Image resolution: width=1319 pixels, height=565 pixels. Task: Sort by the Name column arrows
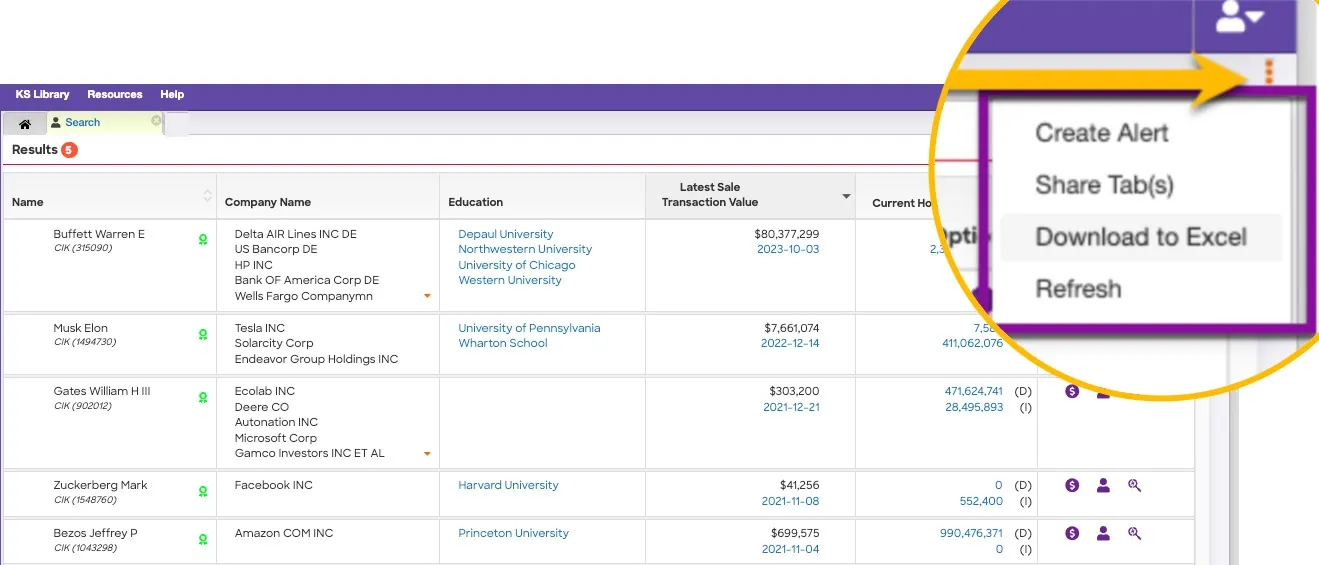point(207,196)
